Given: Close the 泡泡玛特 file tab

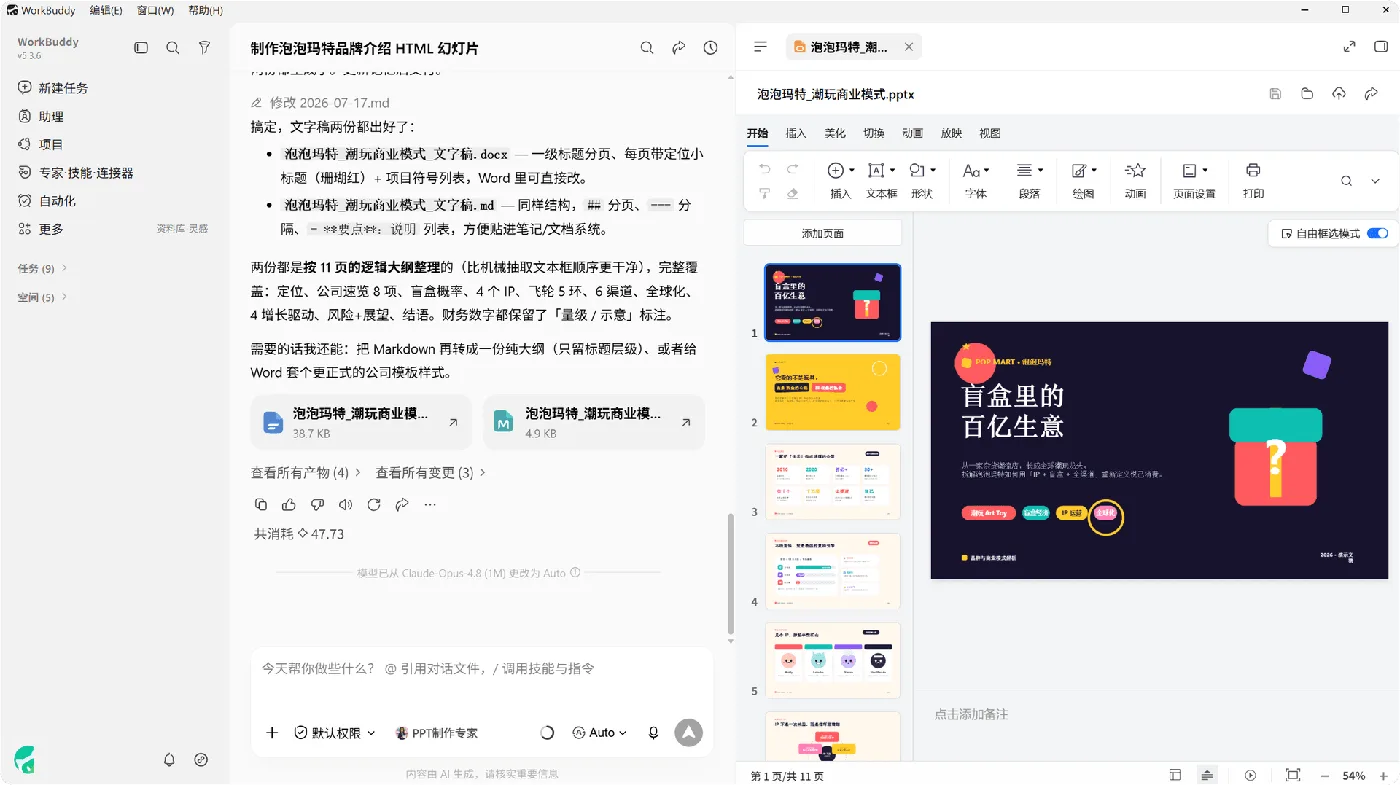Looking at the screenshot, I should tap(908, 47).
